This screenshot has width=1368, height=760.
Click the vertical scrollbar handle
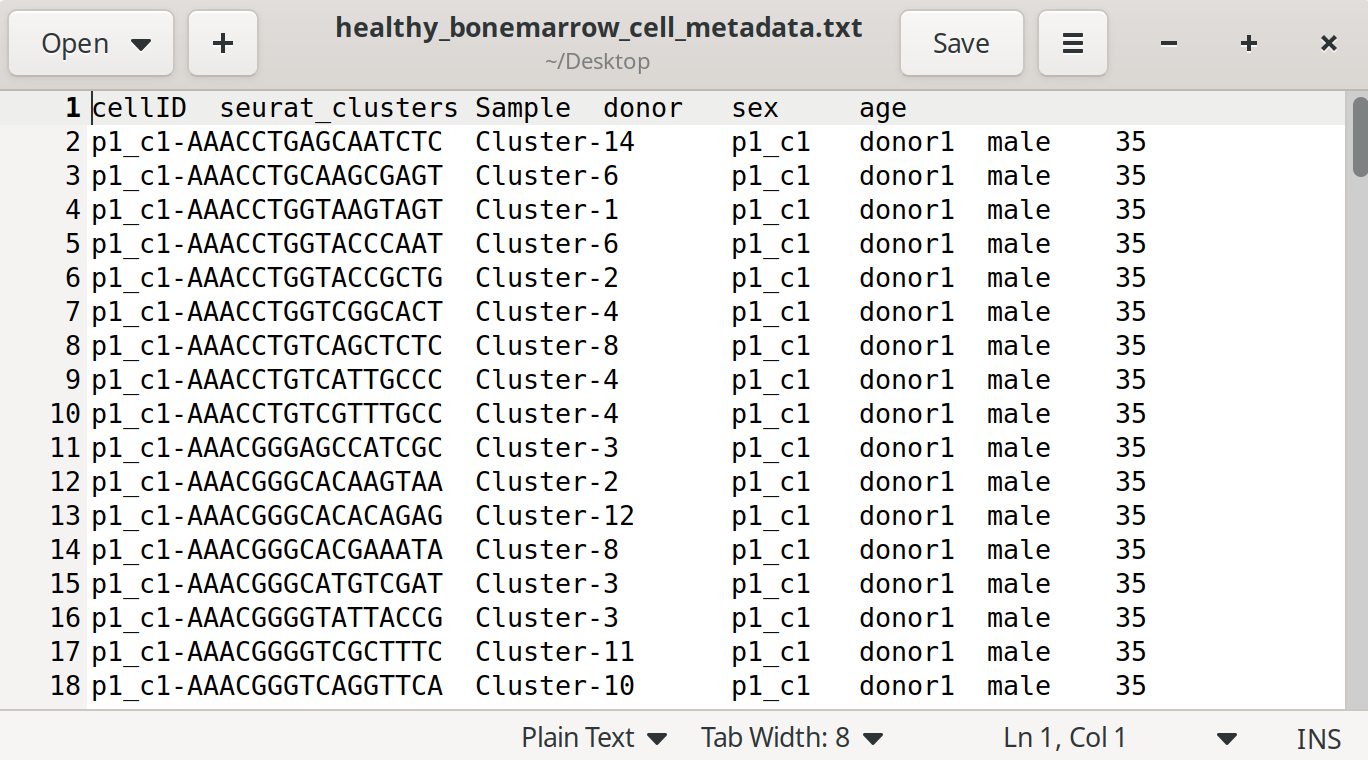pyautogui.click(x=1359, y=136)
